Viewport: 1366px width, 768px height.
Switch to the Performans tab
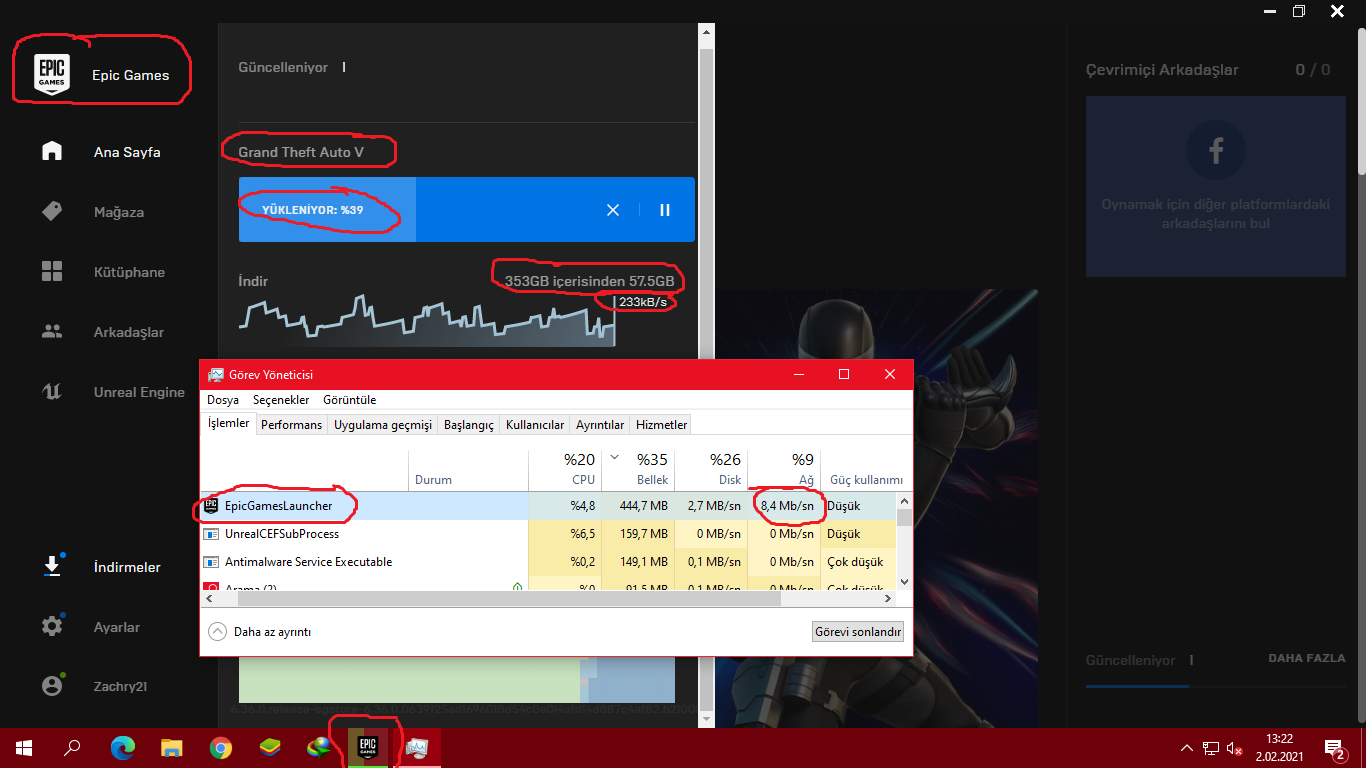coord(292,425)
